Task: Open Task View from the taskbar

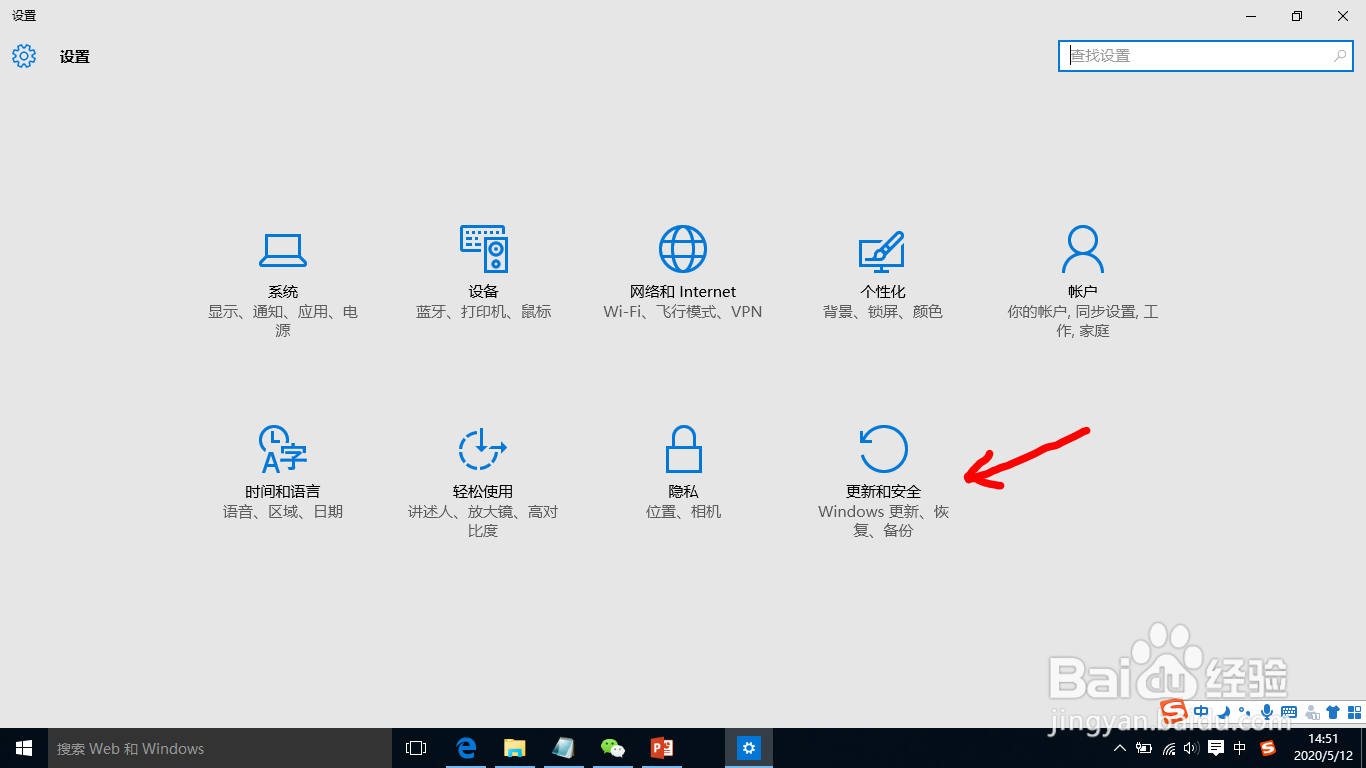Action: pos(415,747)
